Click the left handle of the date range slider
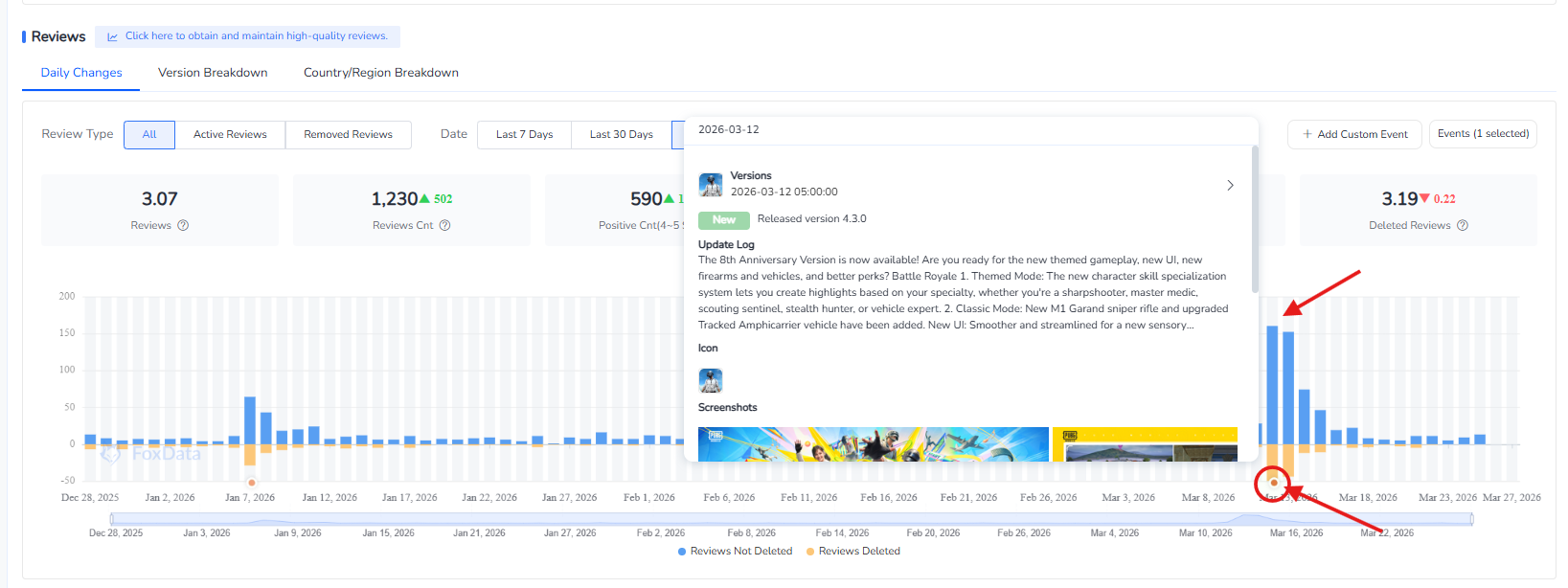This screenshot has height=588, width=1568. 111,519
